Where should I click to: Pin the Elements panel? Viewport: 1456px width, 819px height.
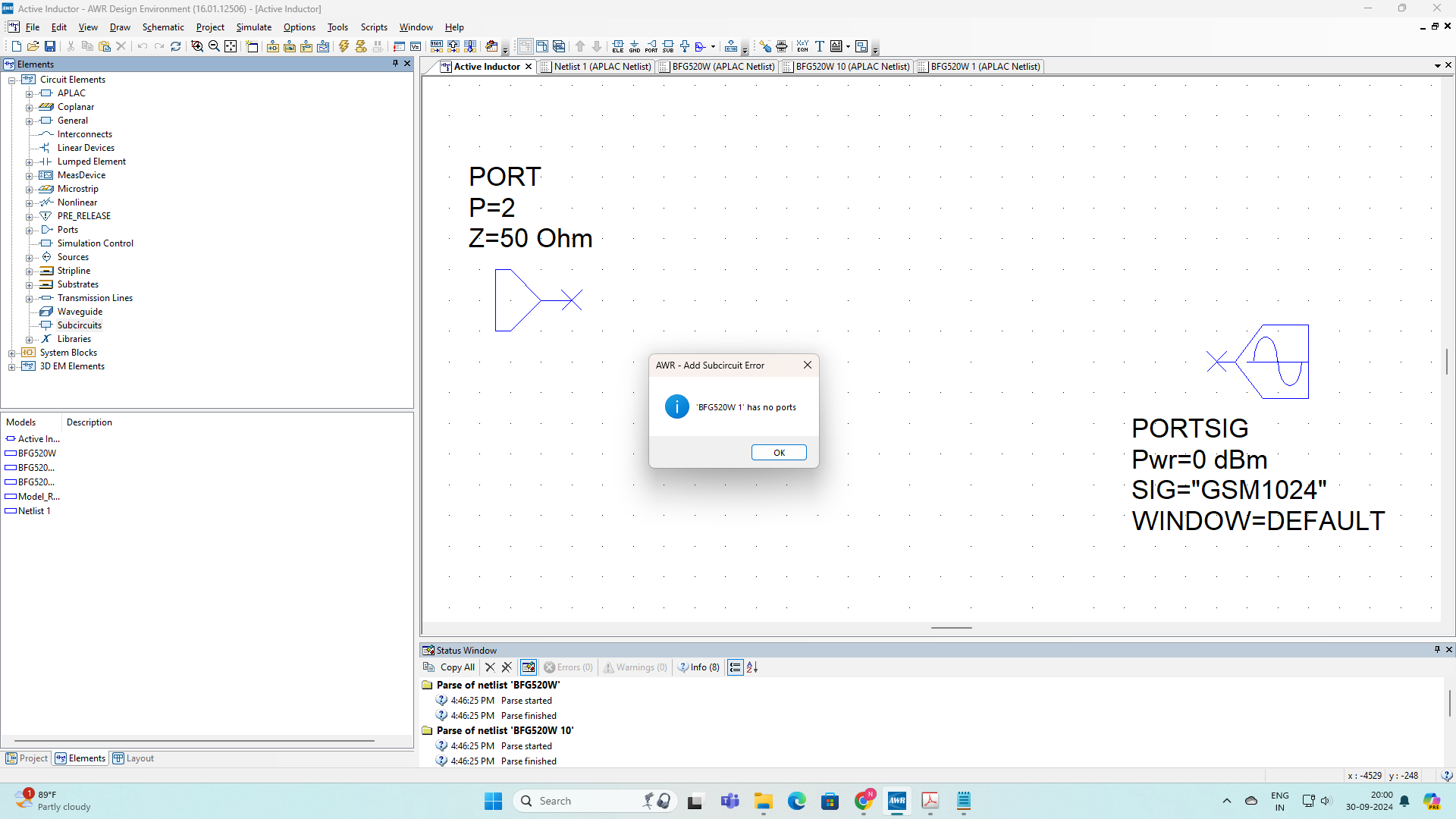pyautogui.click(x=395, y=64)
